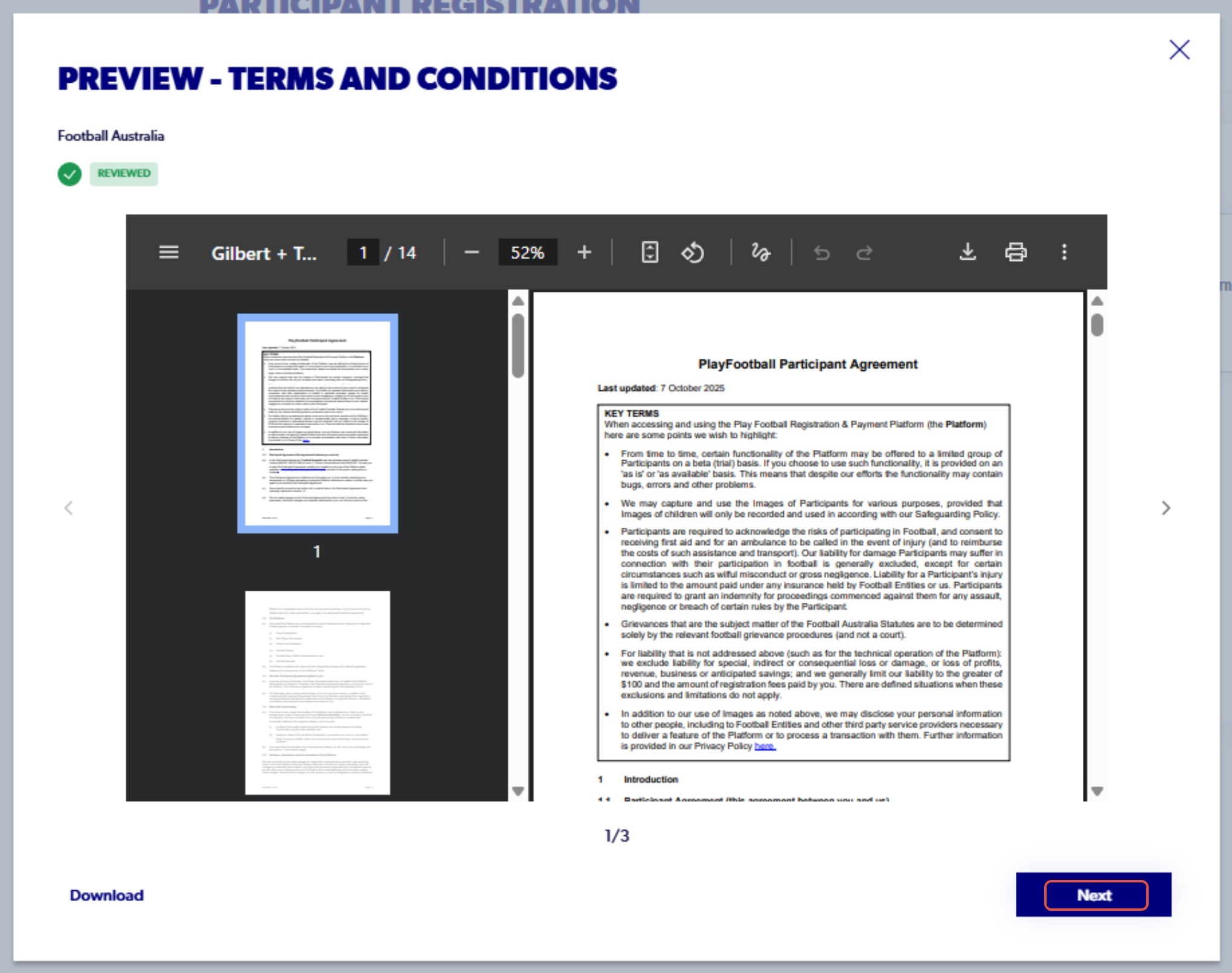This screenshot has width=1232, height=973.
Task: Zoom in with the plus icon
Action: click(x=584, y=252)
